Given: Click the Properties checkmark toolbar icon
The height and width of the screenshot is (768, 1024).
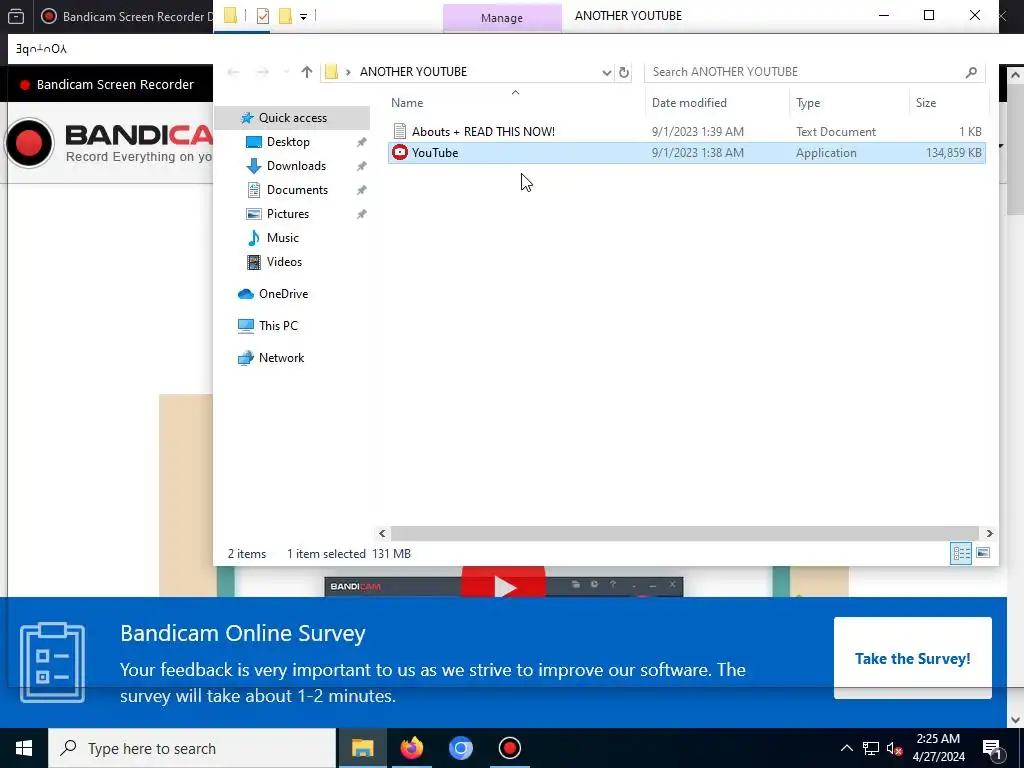Looking at the screenshot, I should pyautogui.click(x=263, y=16).
